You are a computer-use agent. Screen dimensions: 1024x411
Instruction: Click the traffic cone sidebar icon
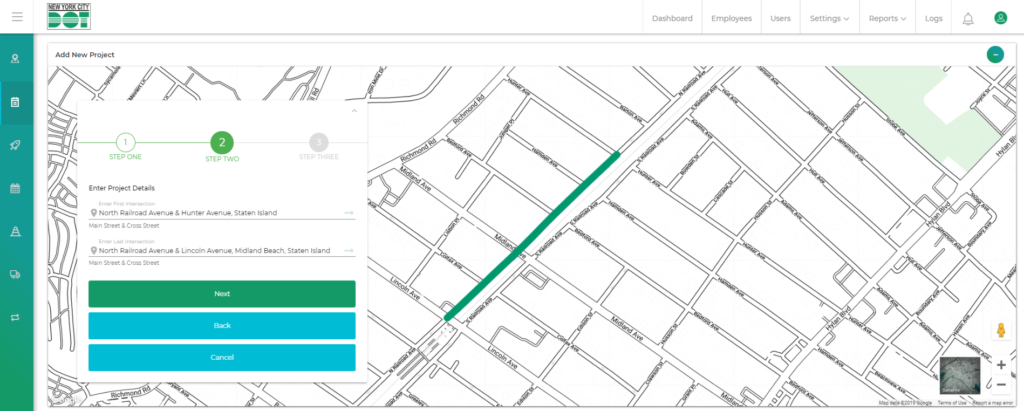pyautogui.click(x=16, y=231)
